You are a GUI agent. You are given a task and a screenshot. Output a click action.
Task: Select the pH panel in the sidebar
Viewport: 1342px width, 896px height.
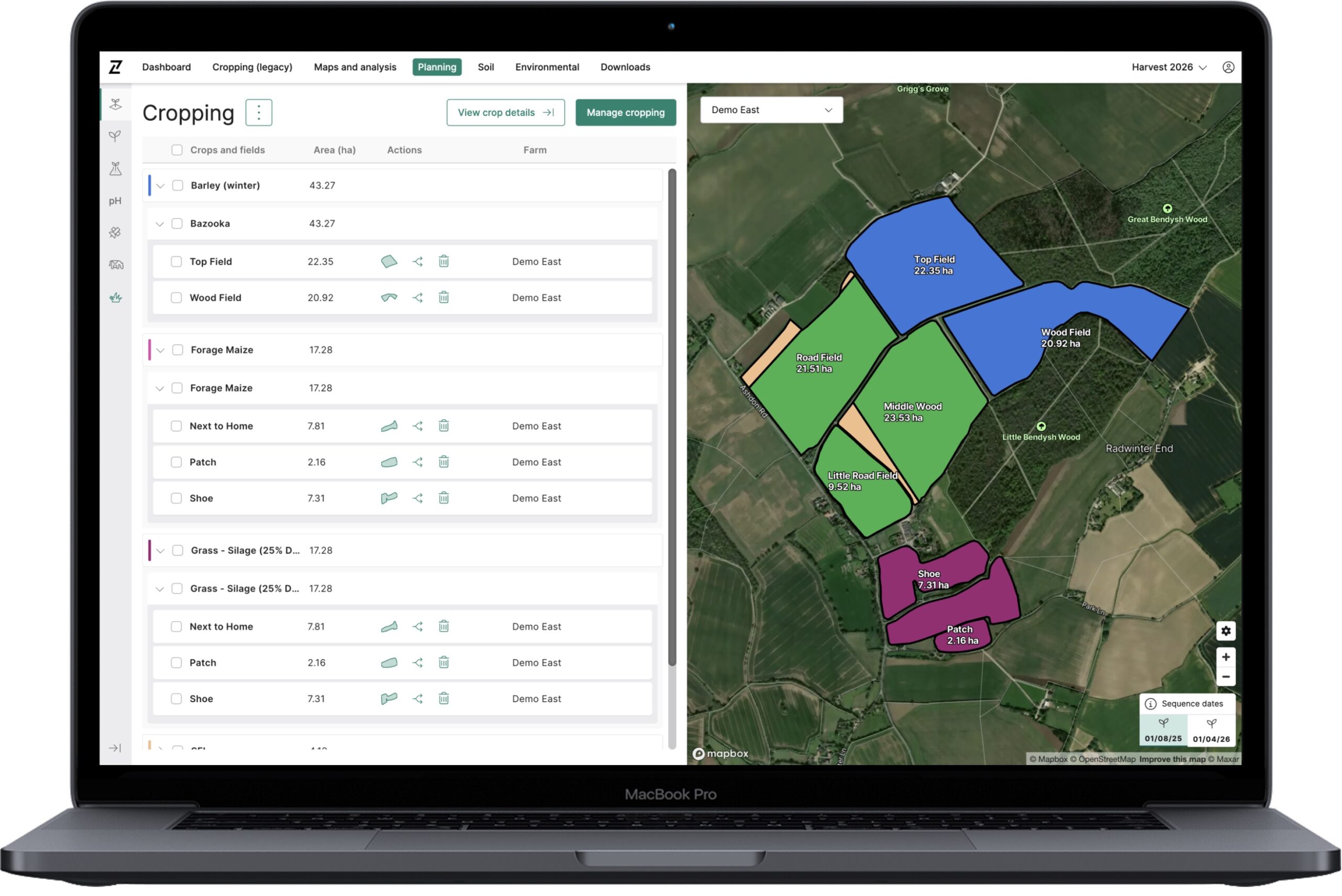point(116,201)
